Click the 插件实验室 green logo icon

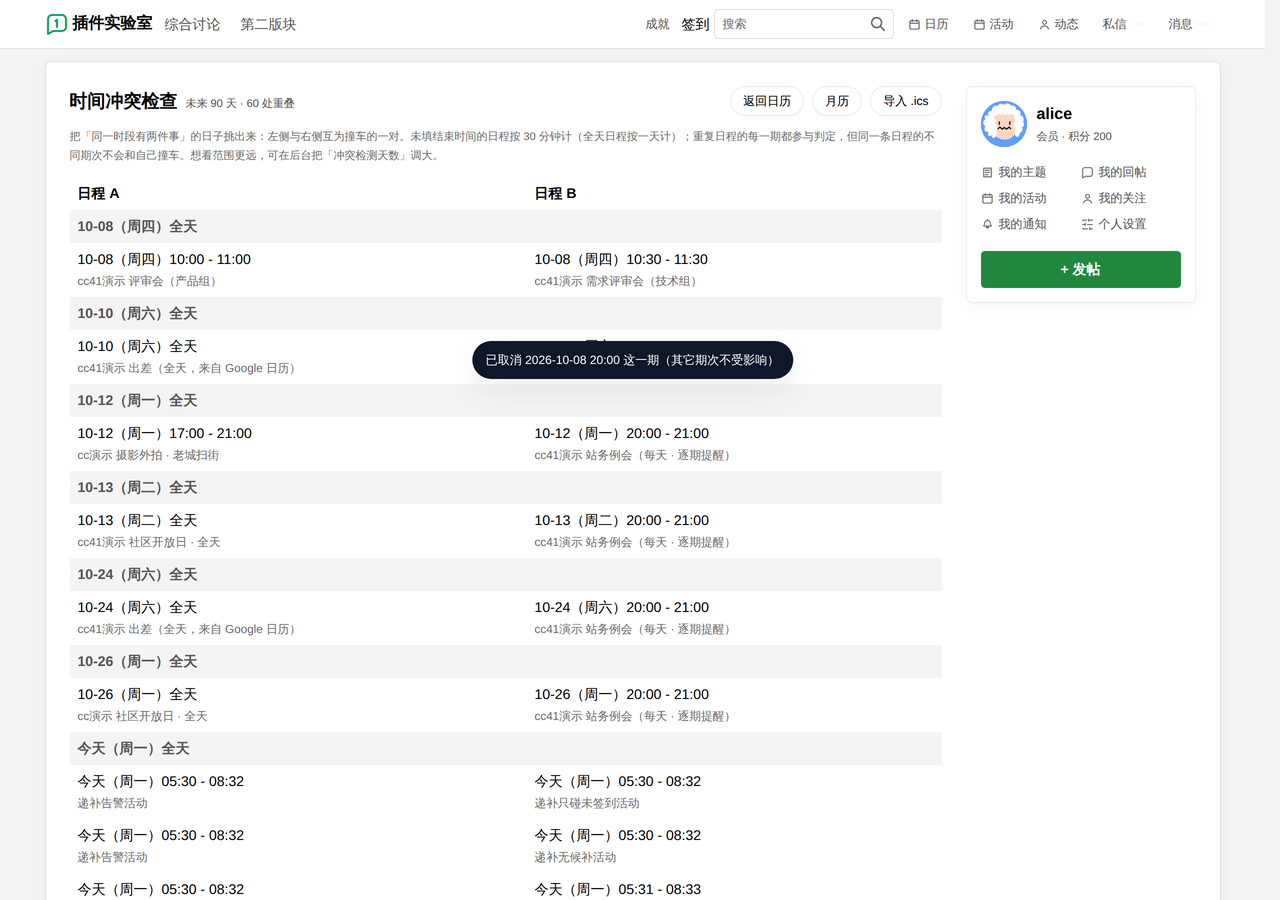click(57, 24)
